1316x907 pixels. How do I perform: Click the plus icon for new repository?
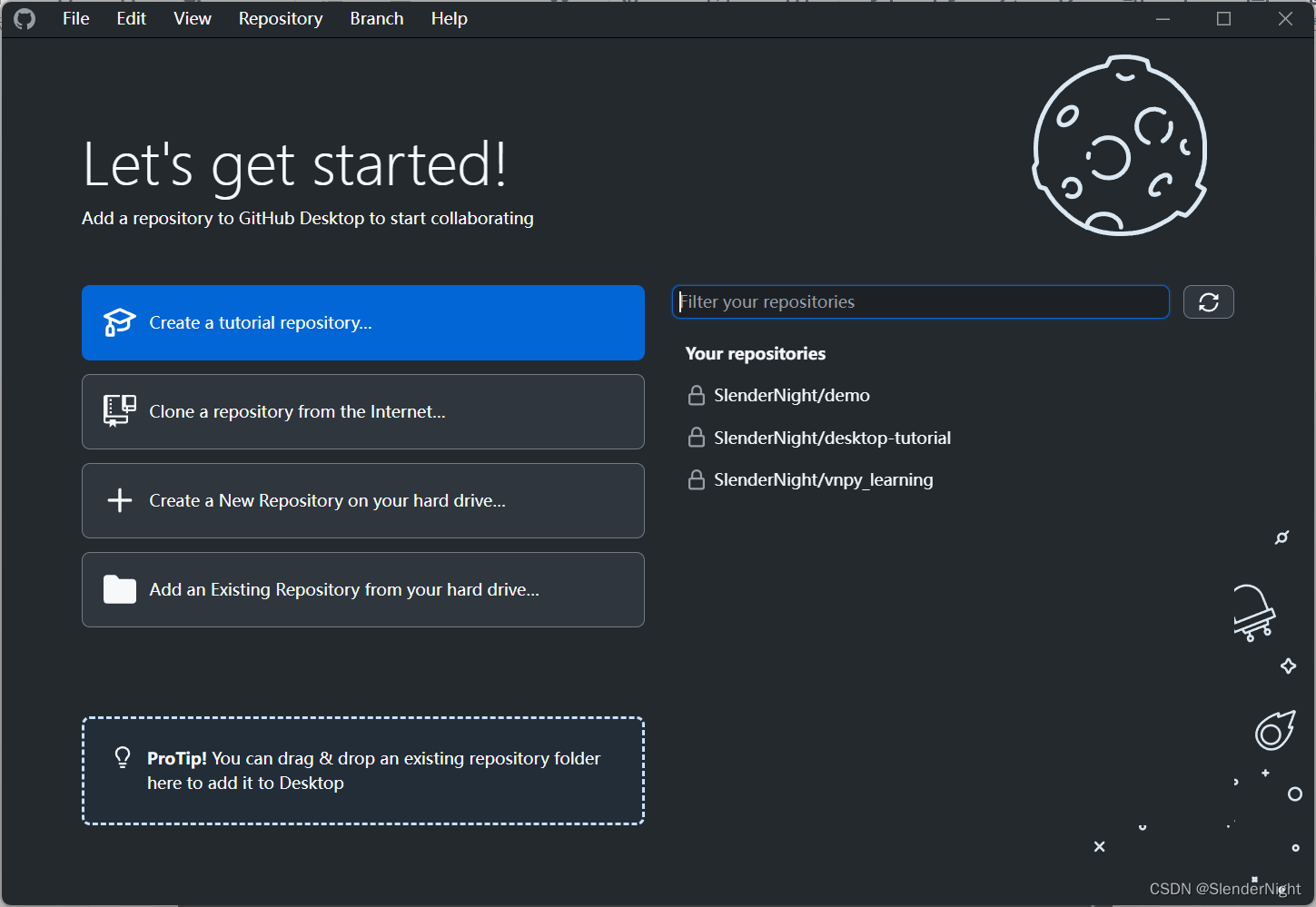120,500
